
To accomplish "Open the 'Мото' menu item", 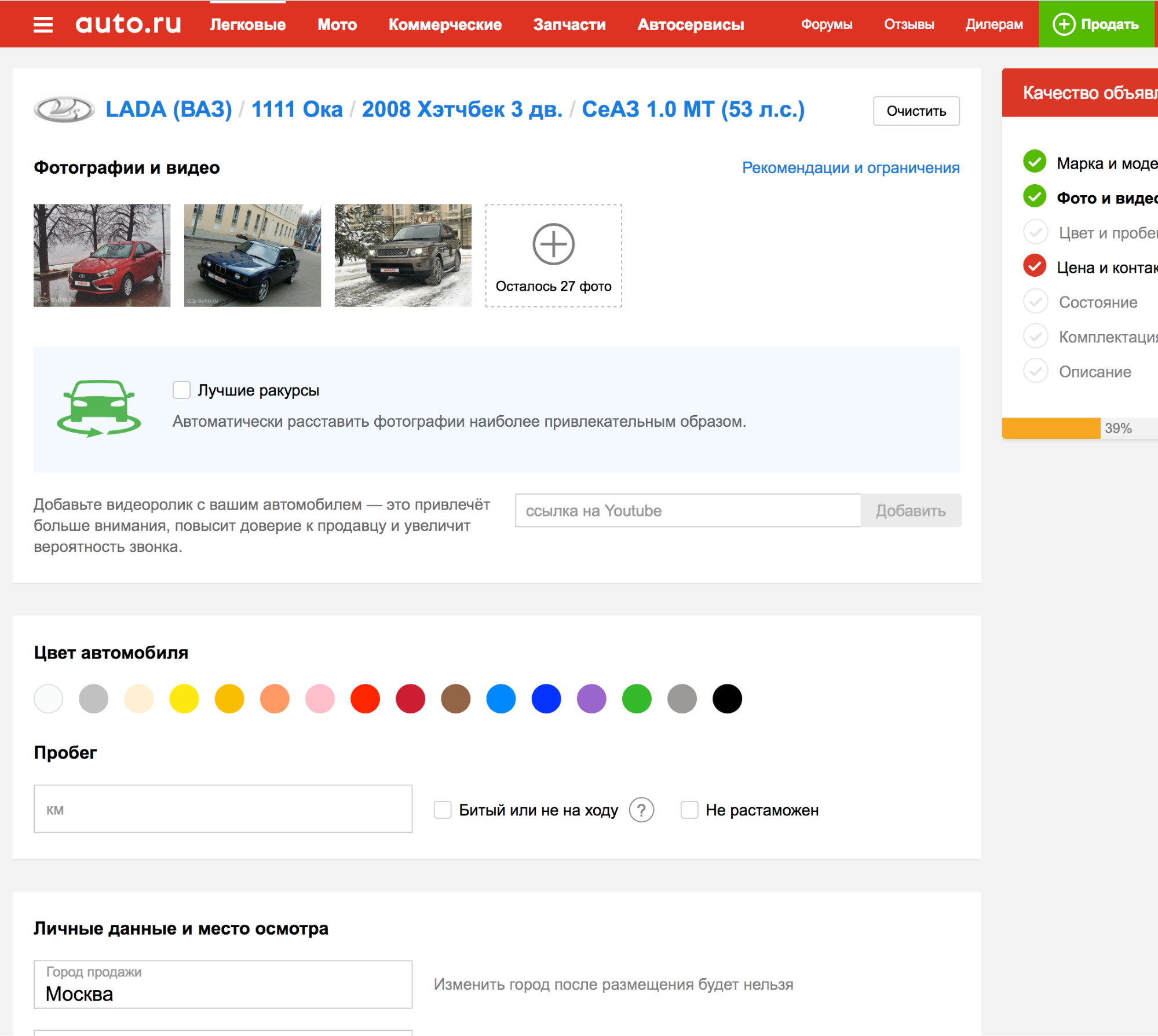I will (x=337, y=25).
